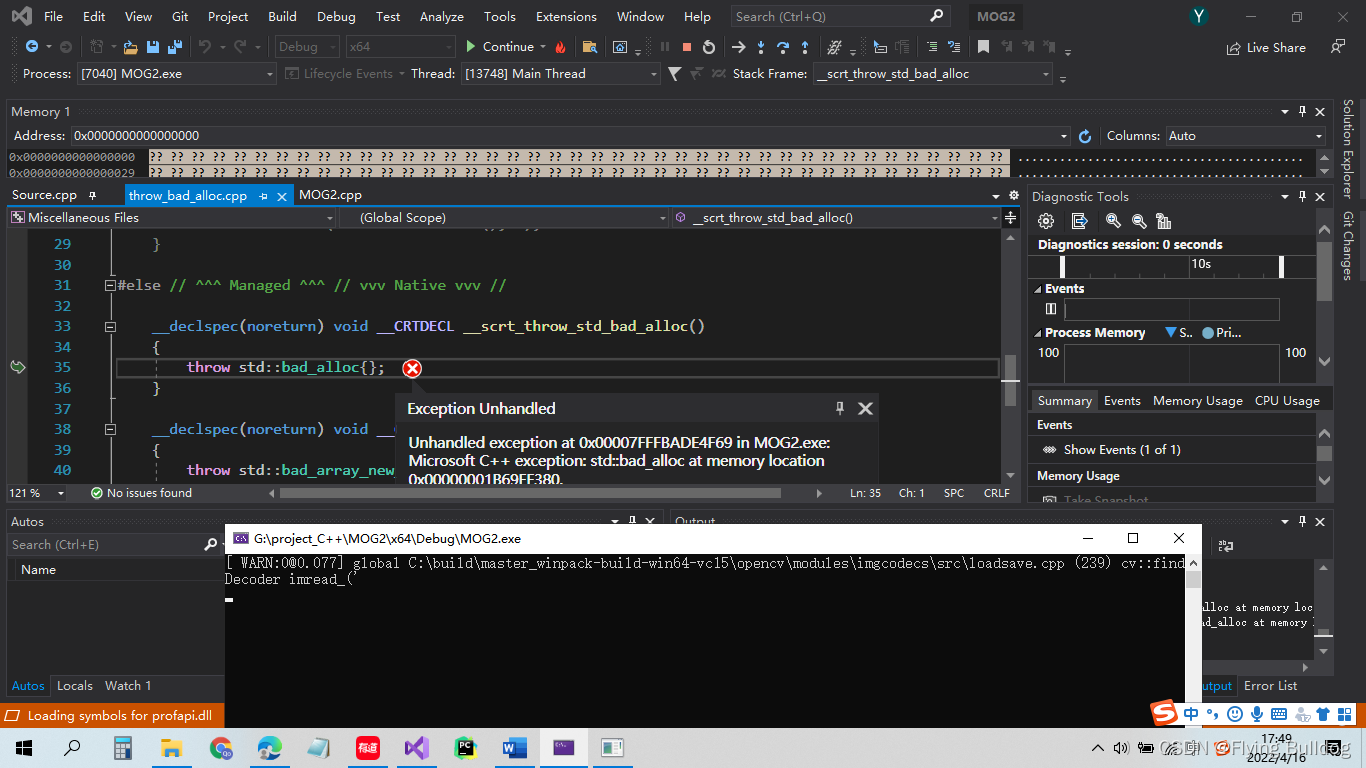The width and height of the screenshot is (1366, 768).
Task: Click Show Next Statement arrow icon
Action: click(738, 47)
